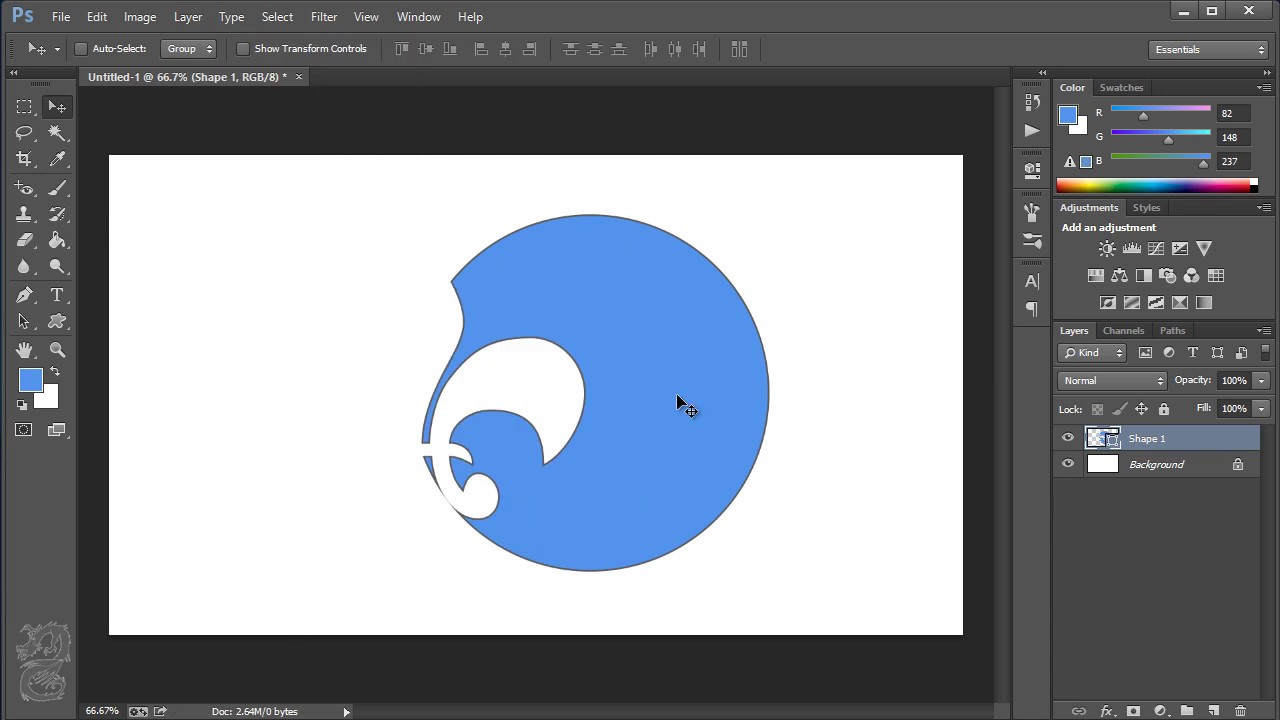Select the Rectangular Marquee tool
The width and height of the screenshot is (1280, 720).
tap(24, 107)
